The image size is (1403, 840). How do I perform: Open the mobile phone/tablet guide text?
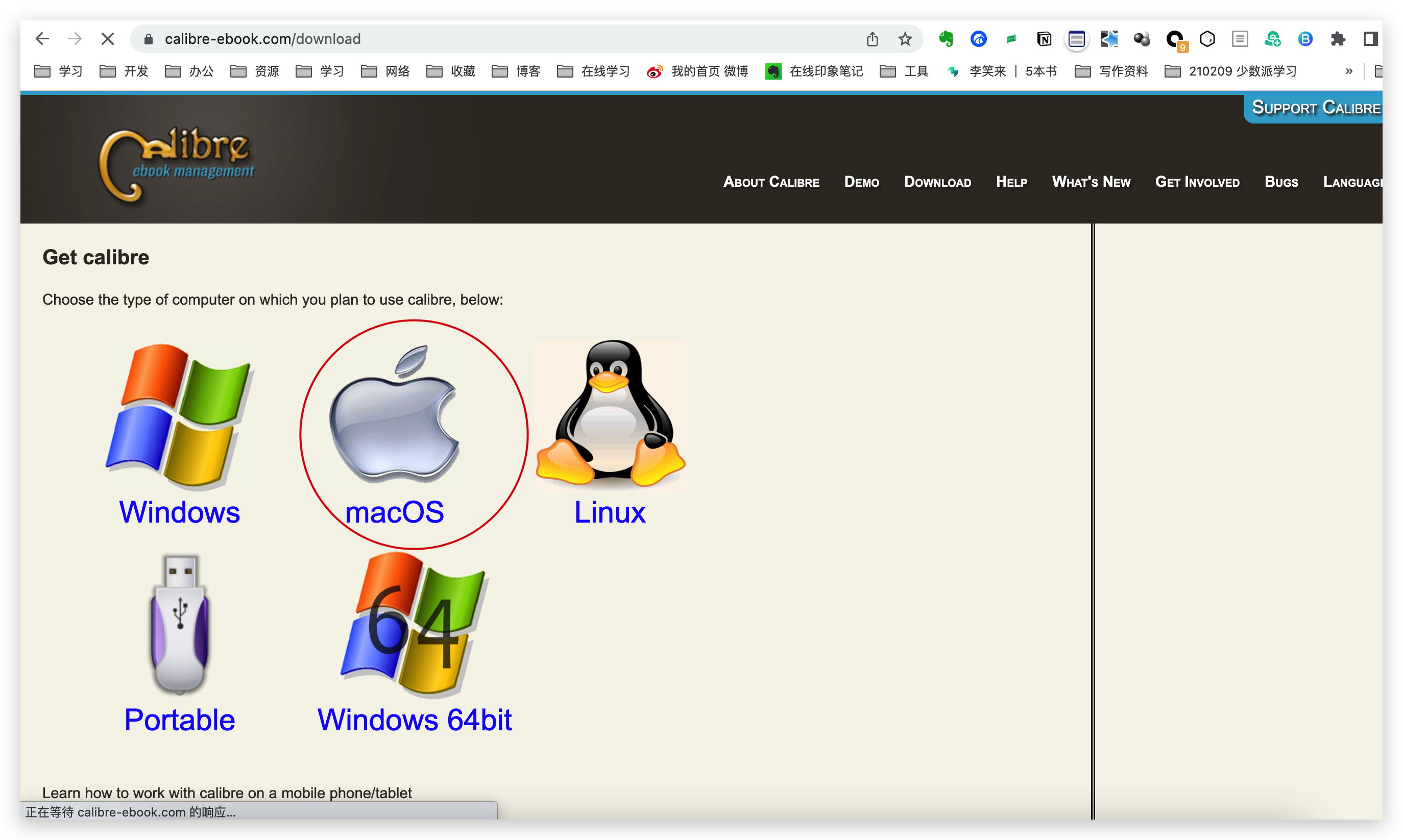(x=227, y=793)
